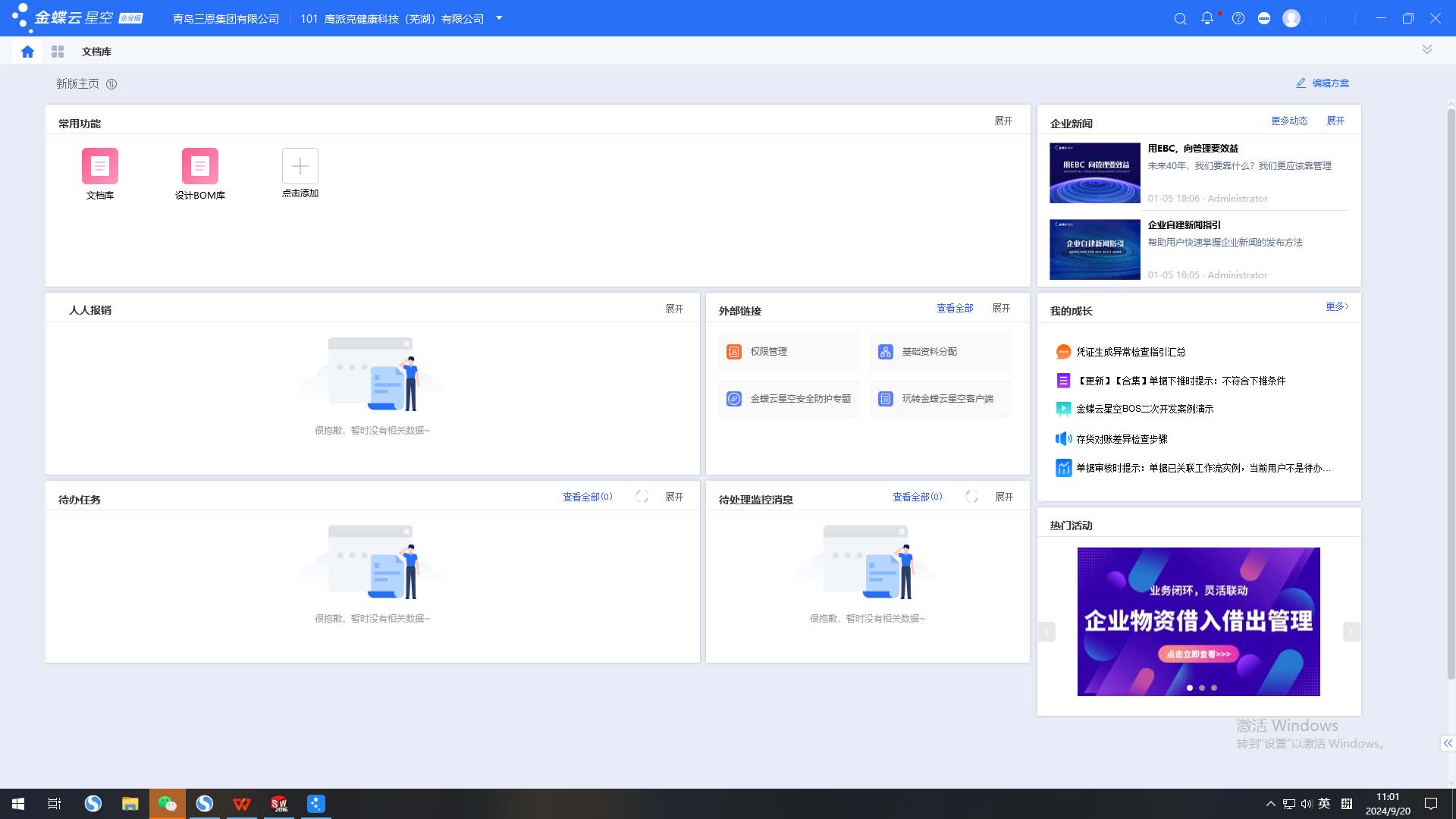The height and width of the screenshot is (819, 1456).
Task: Open File Explorer from the taskbar
Action: (x=130, y=804)
